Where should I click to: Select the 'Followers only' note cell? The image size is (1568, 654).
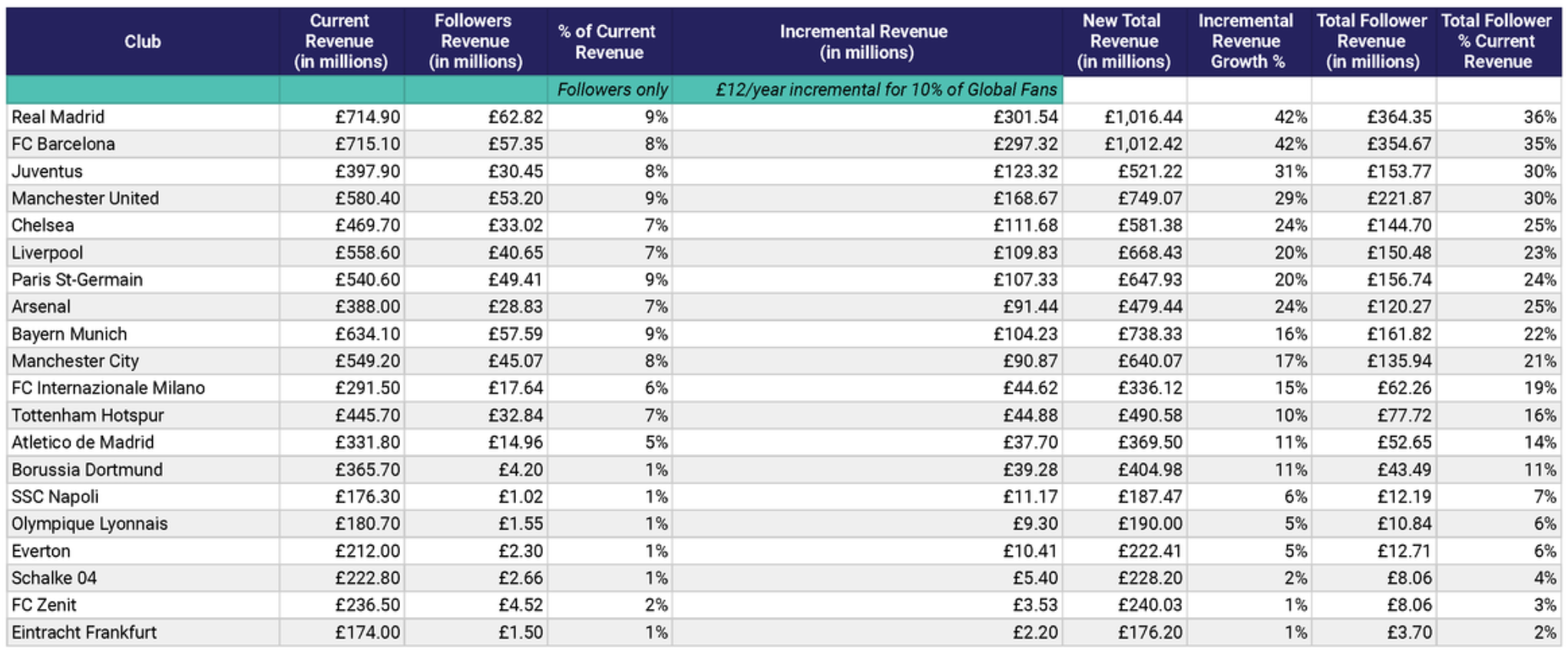point(610,90)
